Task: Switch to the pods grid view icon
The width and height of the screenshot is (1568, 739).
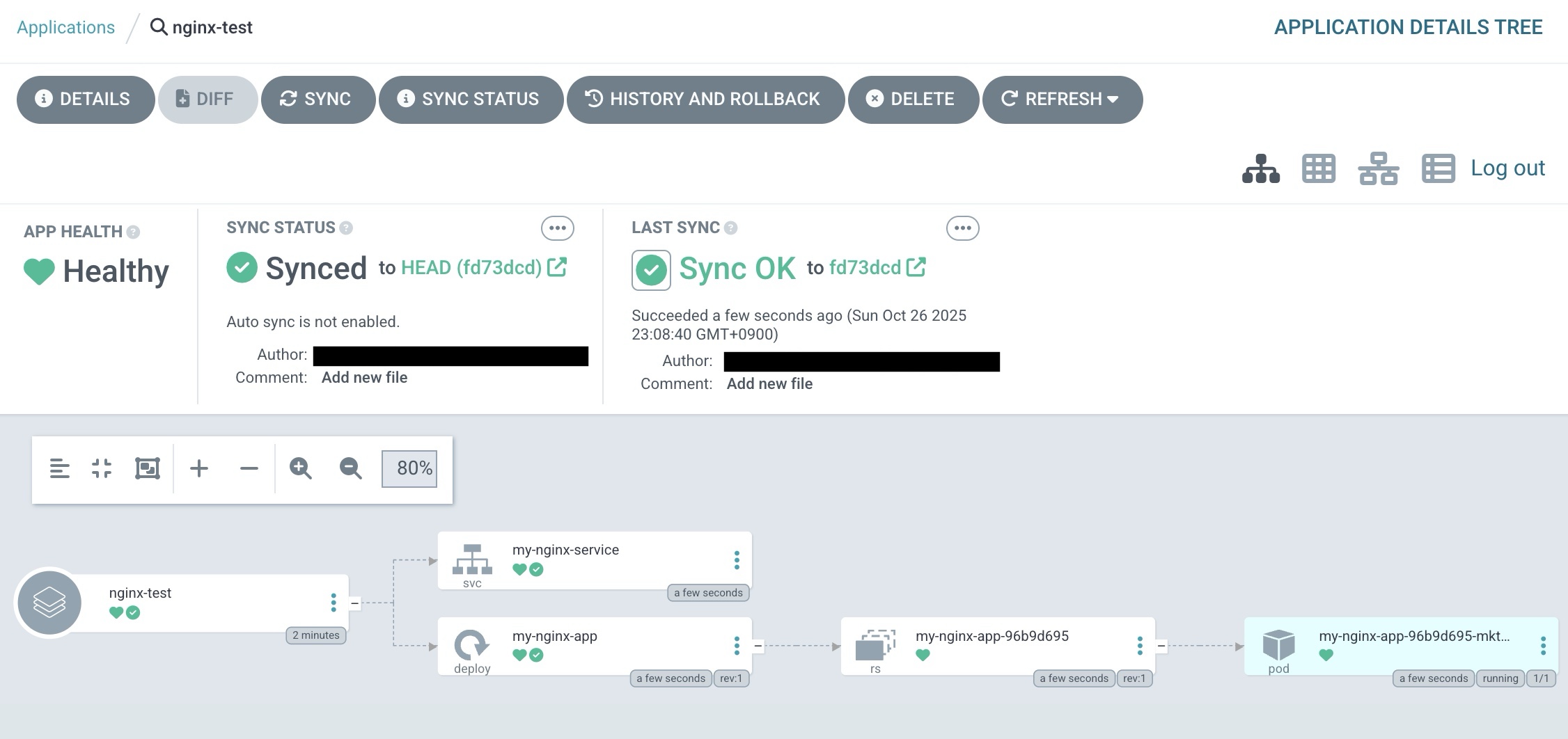Action: (1318, 168)
